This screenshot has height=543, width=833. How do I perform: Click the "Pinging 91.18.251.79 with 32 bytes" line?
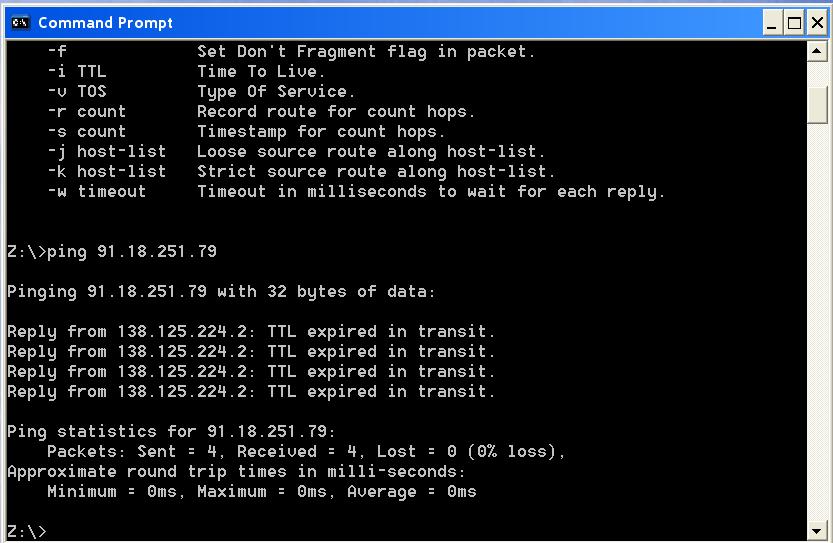coord(221,292)
